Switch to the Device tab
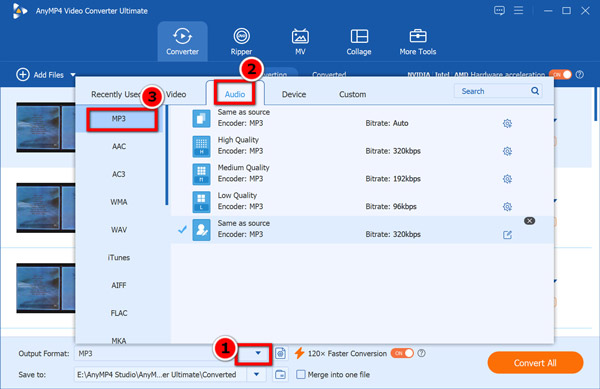The image size is (600, 389). pyautogui.click(x=294, y=94)
